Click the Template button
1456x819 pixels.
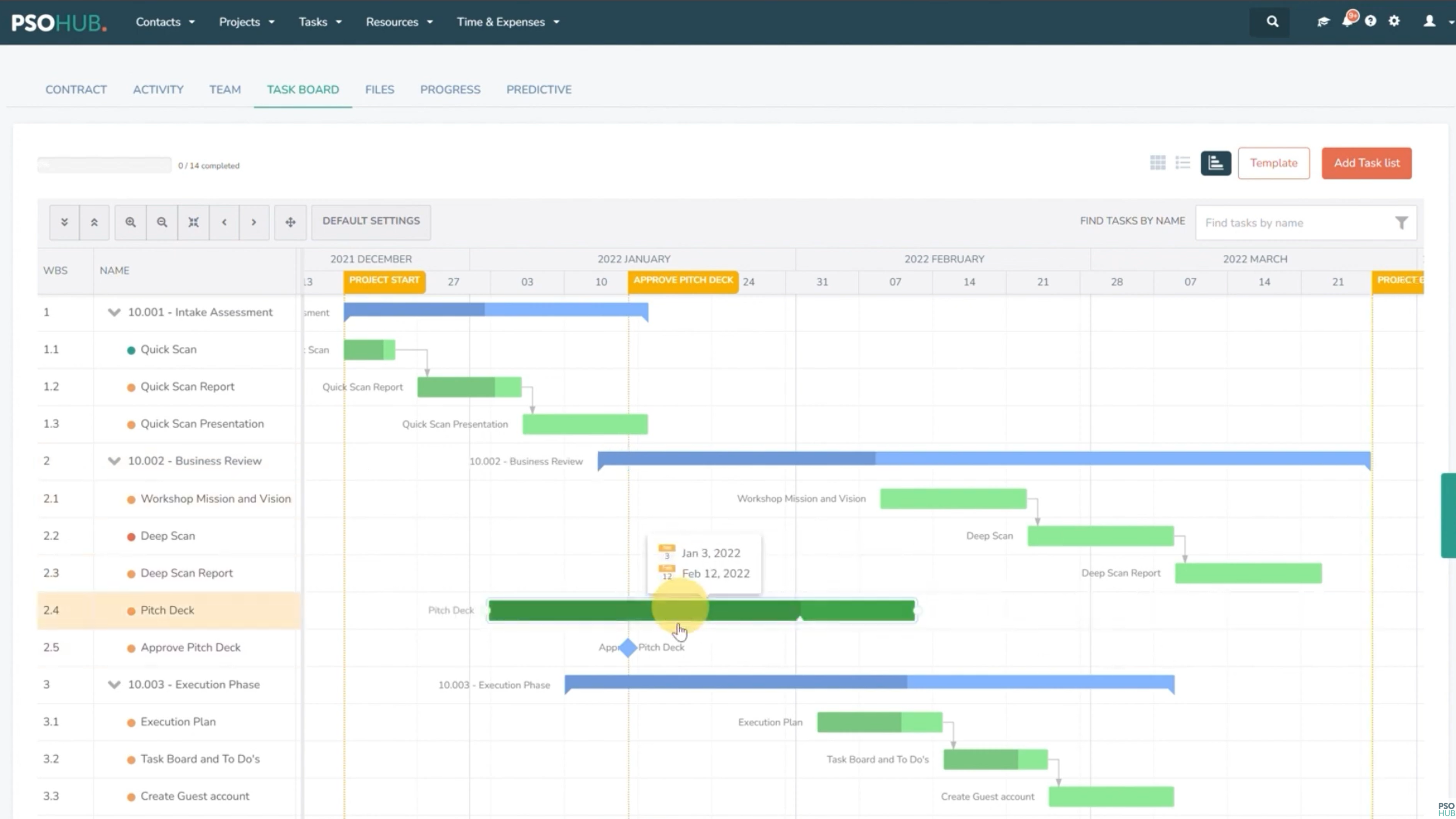1273,163
